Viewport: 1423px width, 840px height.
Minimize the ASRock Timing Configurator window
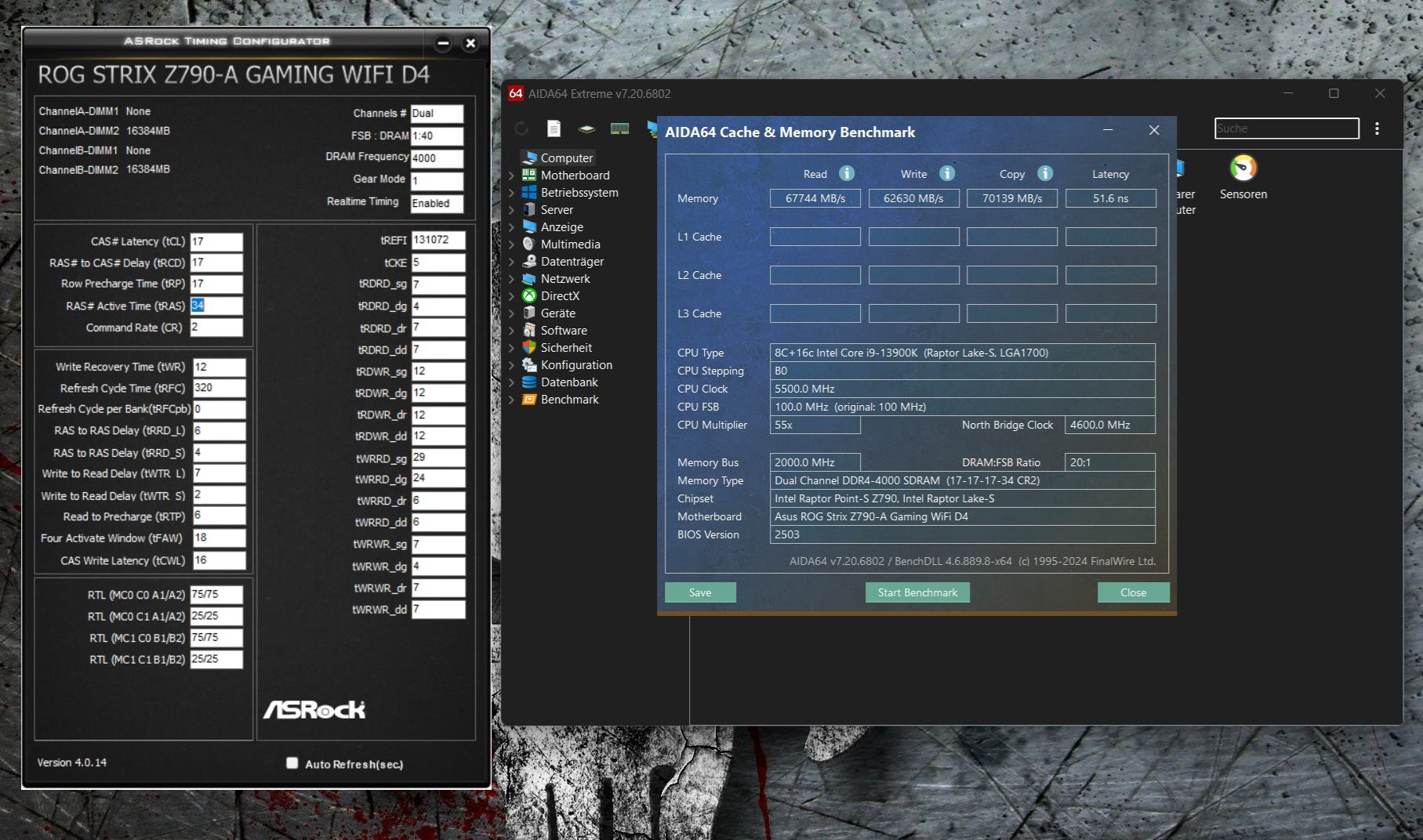tap(443, 44)
